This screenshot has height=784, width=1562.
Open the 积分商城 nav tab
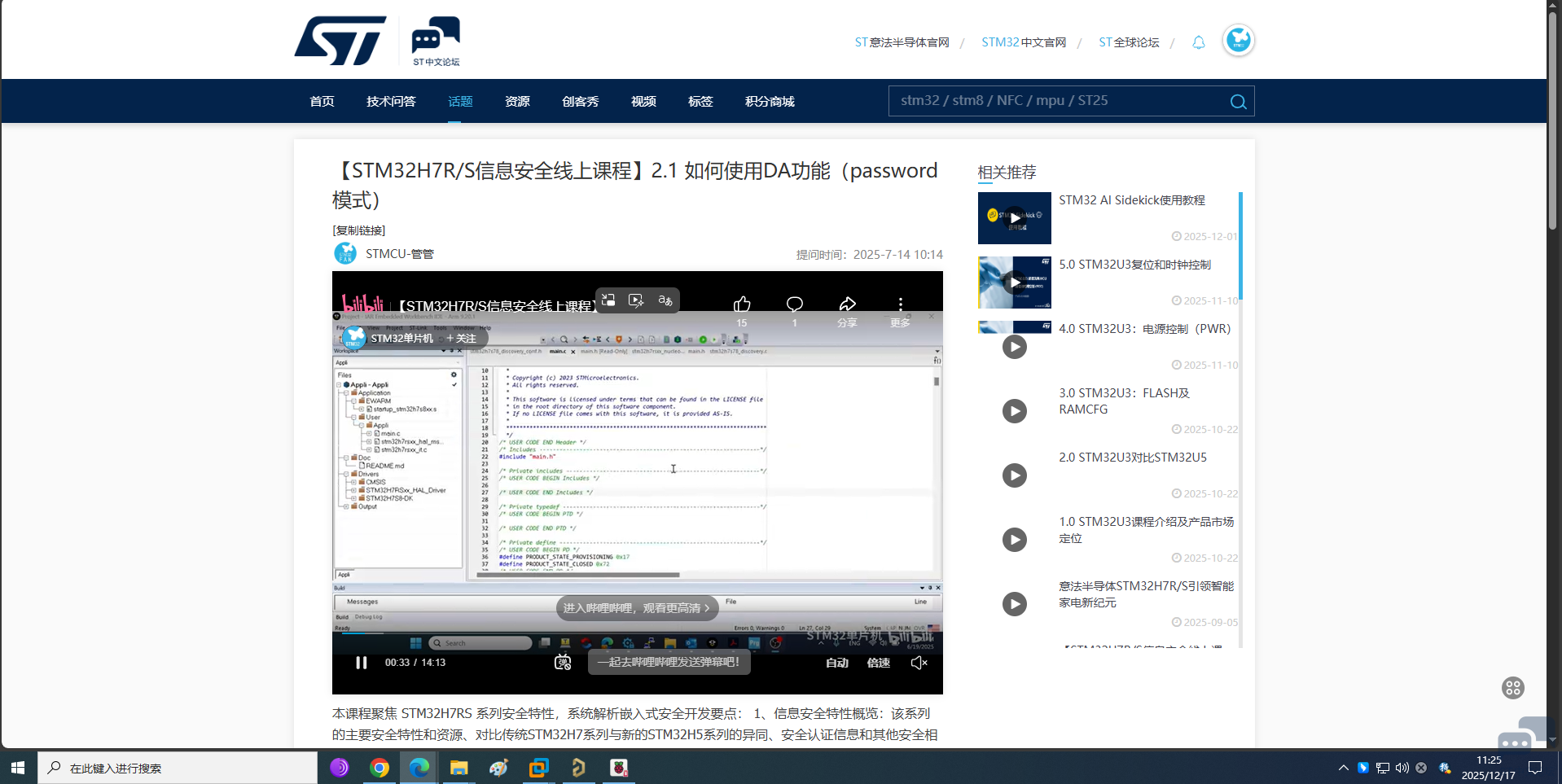(x=770, y=101)
